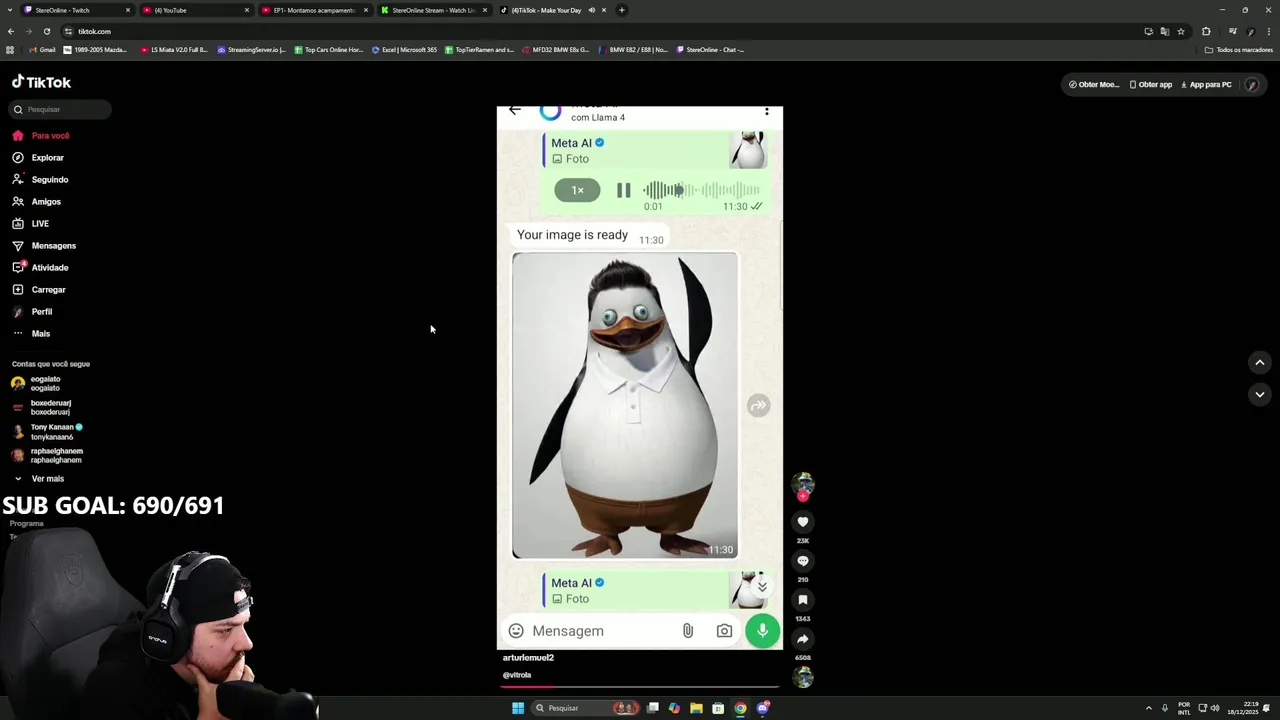Select the Para você tab
Viewport: 1280px width, 720px height.
pyautogui.click(x=41, y=136)
